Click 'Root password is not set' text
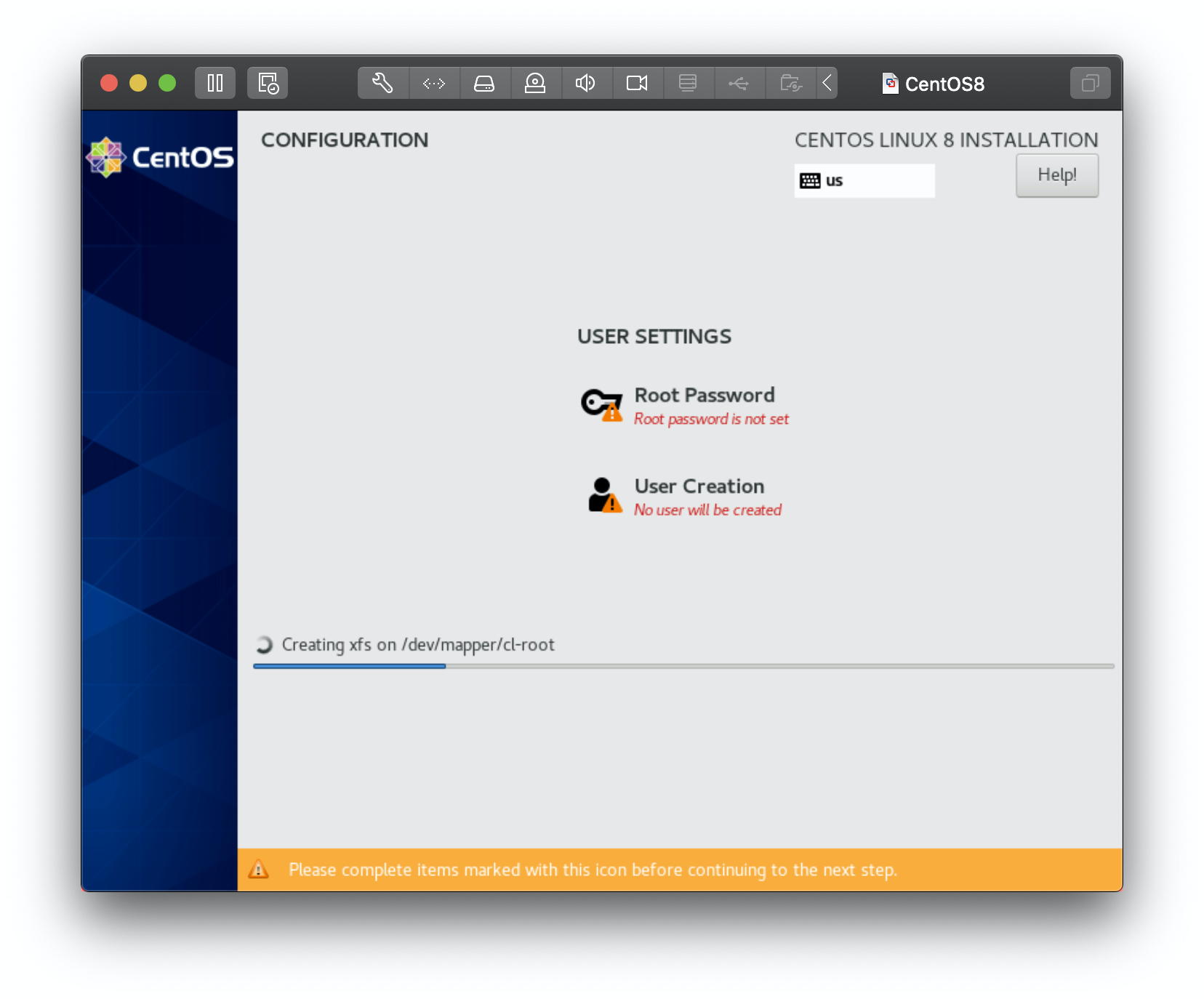1204x999 pixels. click(711, 420)
